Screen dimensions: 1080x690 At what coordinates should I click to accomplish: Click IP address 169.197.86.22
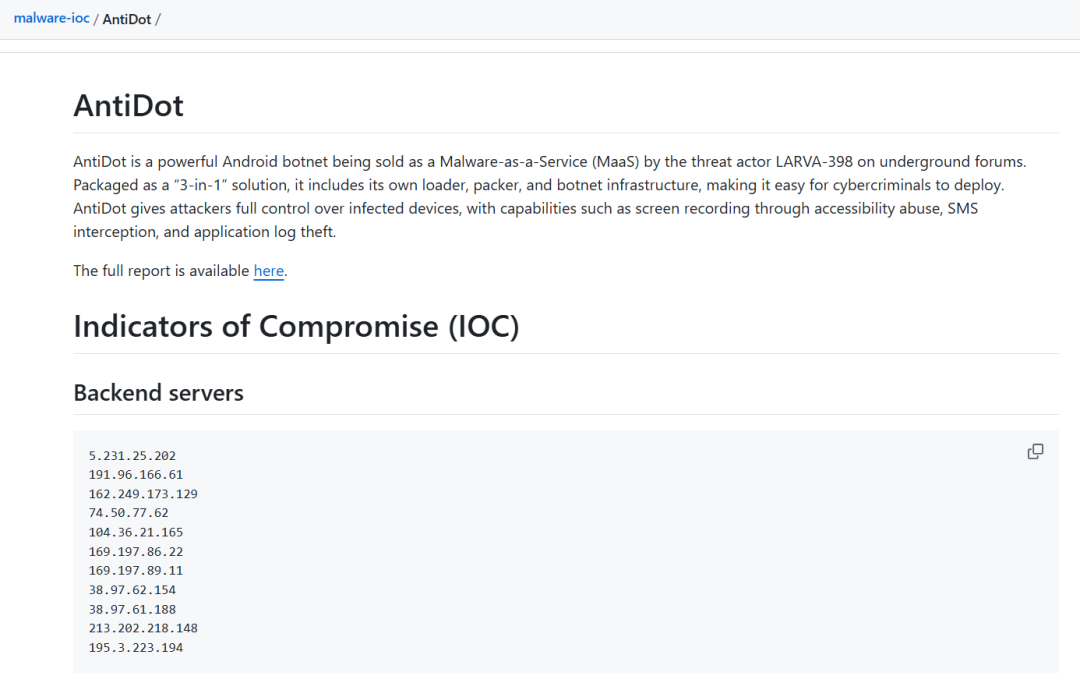point(136,551)
